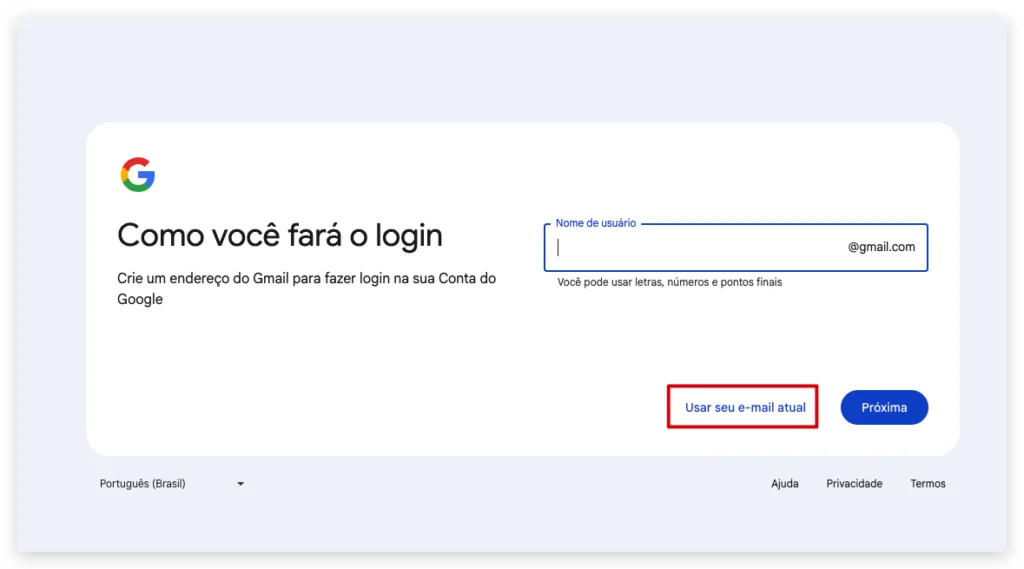Click the "Como você fará o login" heading

click(x=280, y=235)
